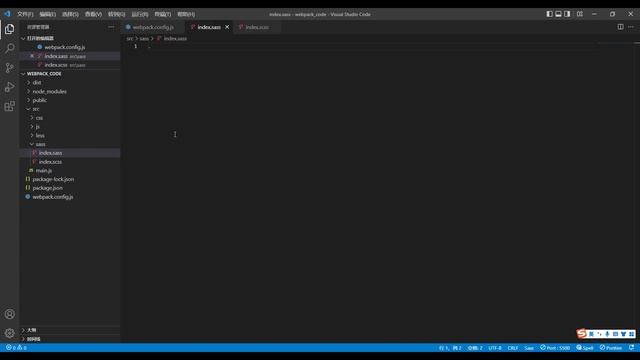Click the UTF-8 encoding in status bar
Viewport: 640px width, 360px height.
495,348
